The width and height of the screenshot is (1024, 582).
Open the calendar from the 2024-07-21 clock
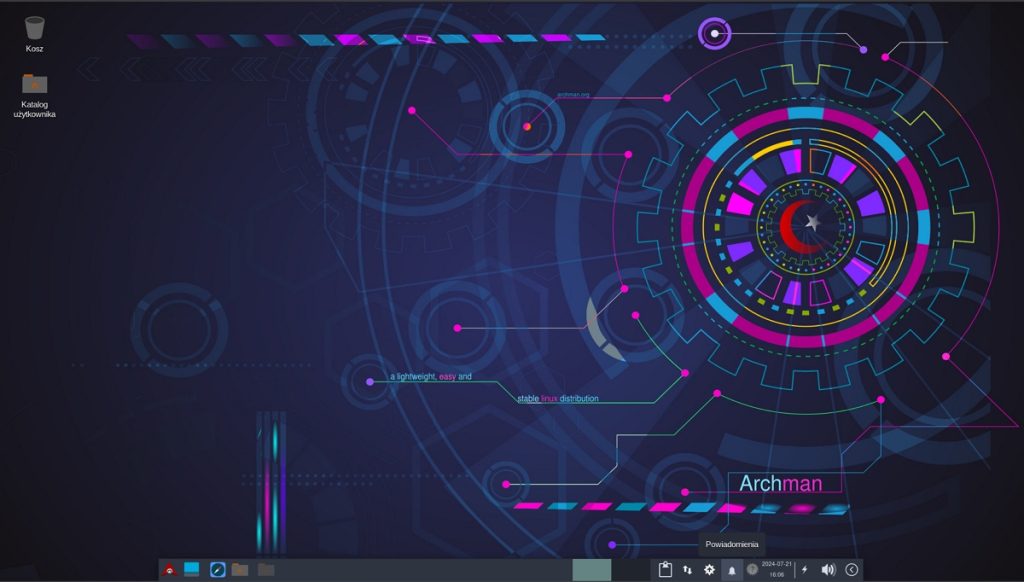pos(775,563)
